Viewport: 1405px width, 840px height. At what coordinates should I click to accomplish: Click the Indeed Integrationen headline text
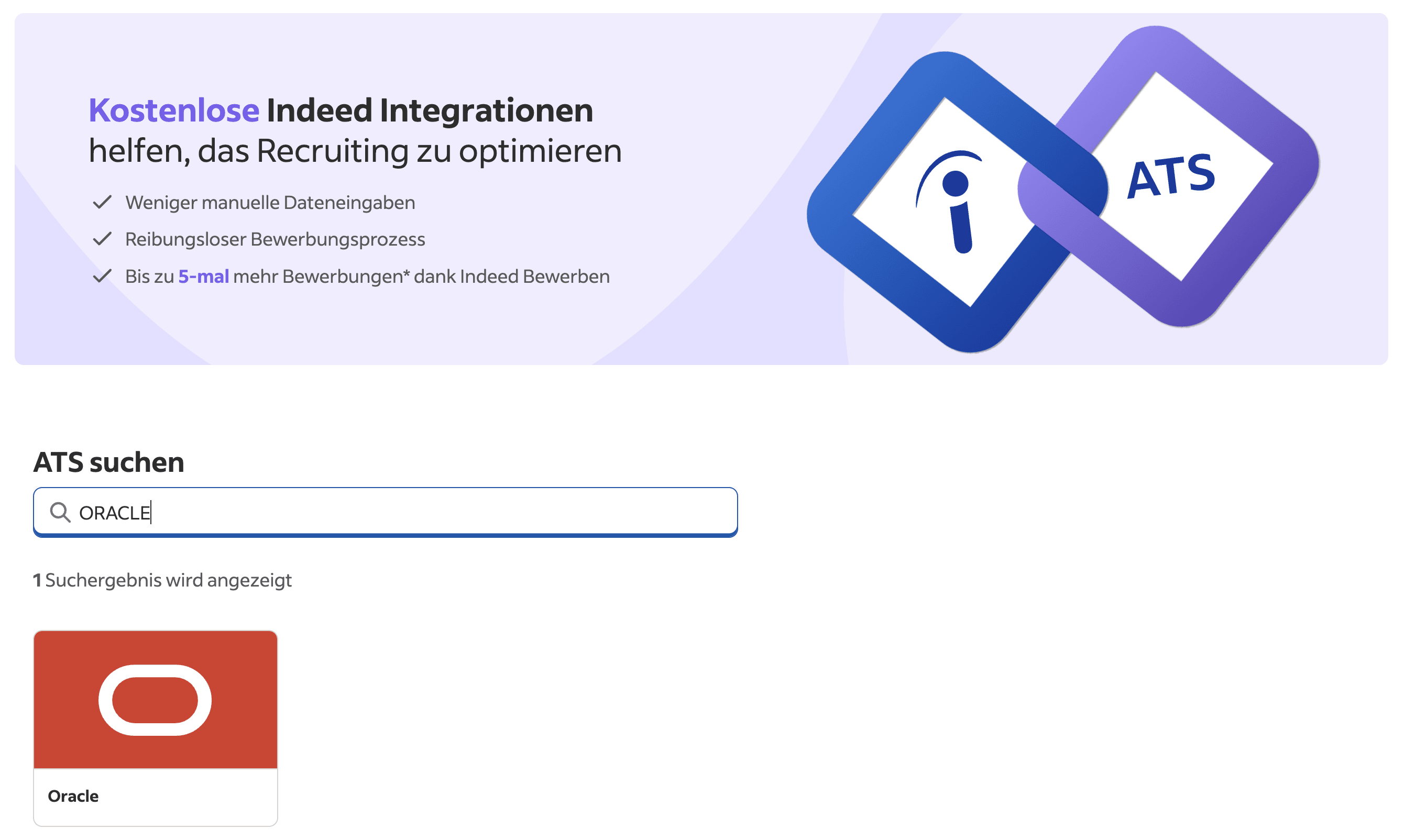click(430, 110)
